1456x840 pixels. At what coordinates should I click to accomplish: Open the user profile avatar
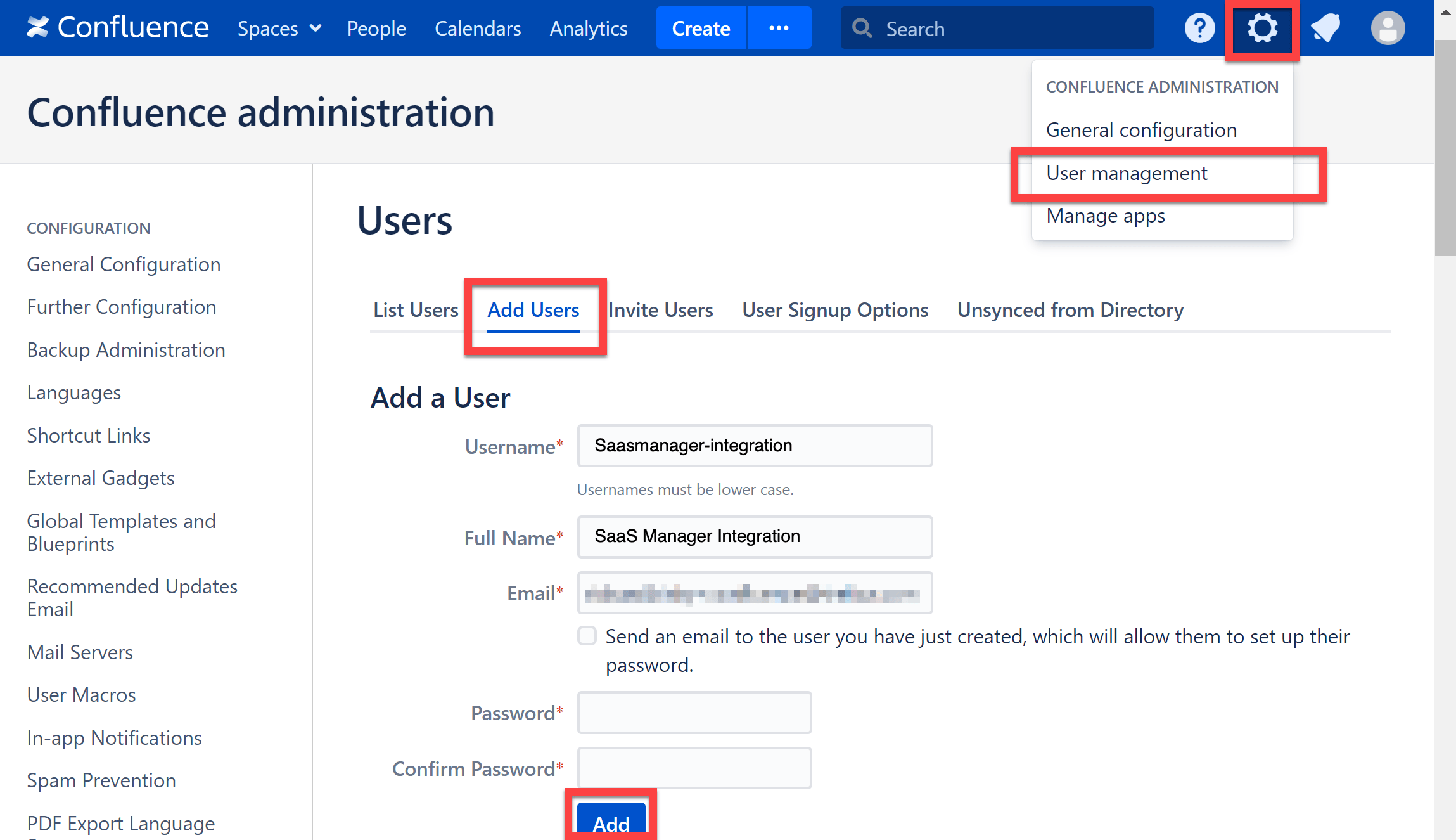[x=1388, y=28]
